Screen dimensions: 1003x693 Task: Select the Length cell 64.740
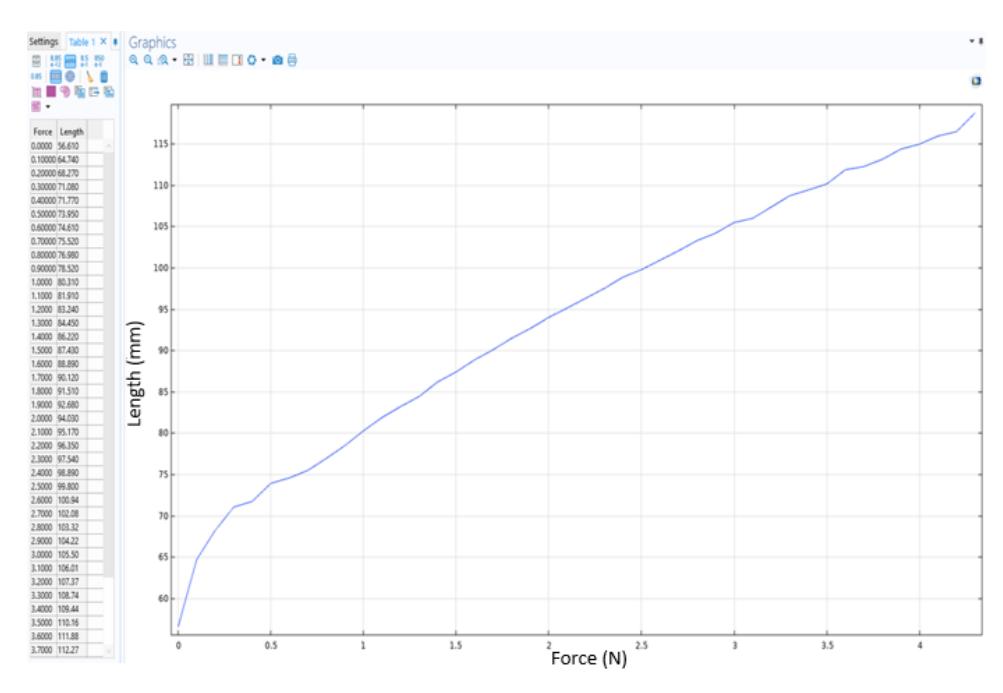72,159
